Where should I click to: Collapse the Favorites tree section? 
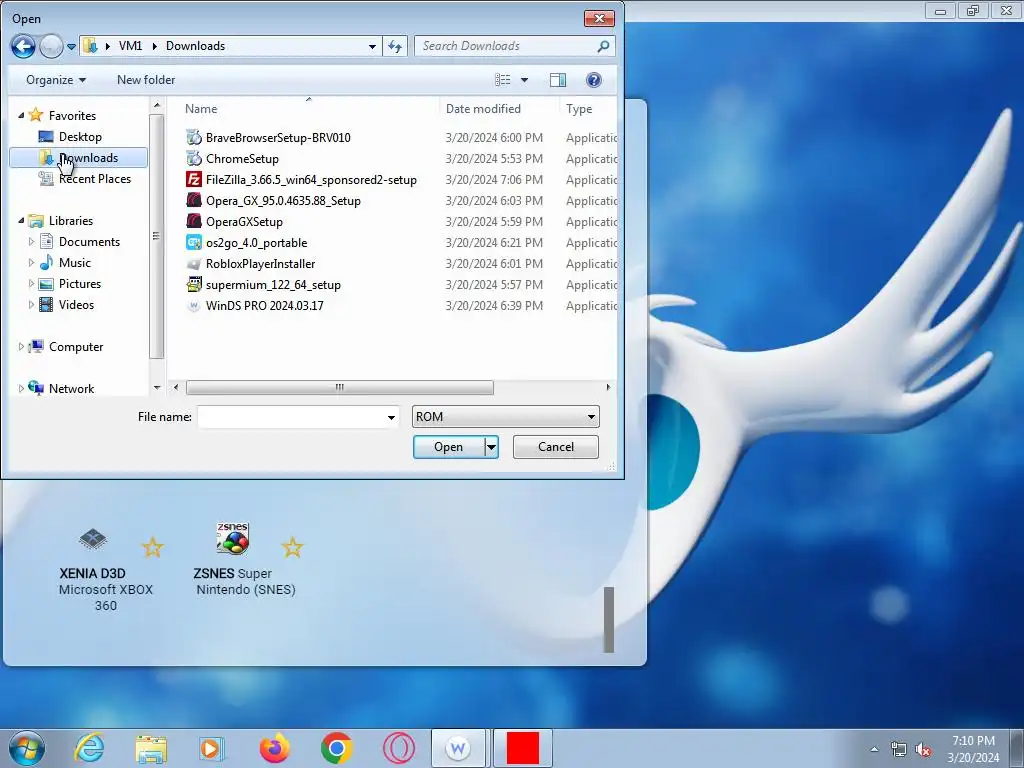(x=21, y=116)
